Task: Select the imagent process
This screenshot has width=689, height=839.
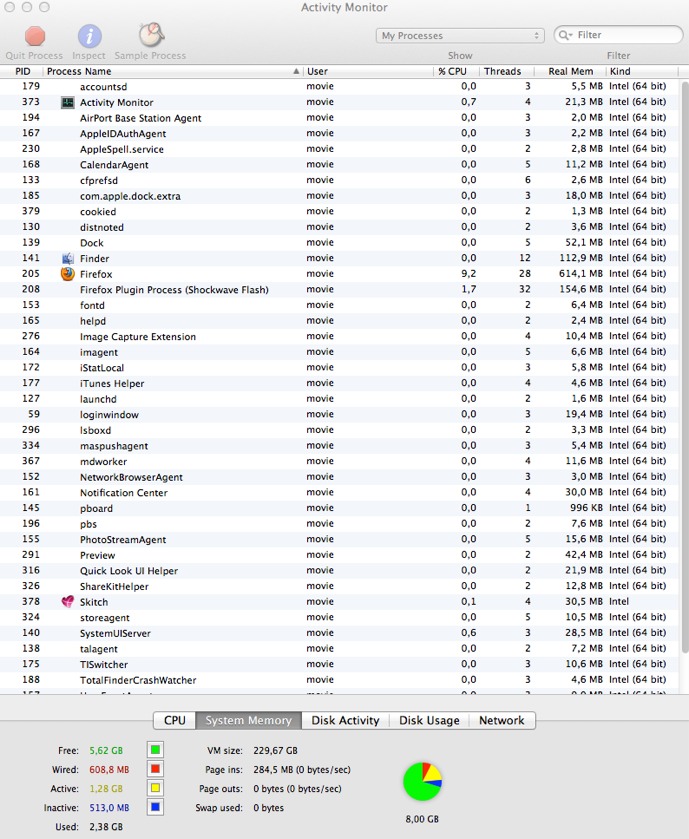Action: [x=340, y=352]
